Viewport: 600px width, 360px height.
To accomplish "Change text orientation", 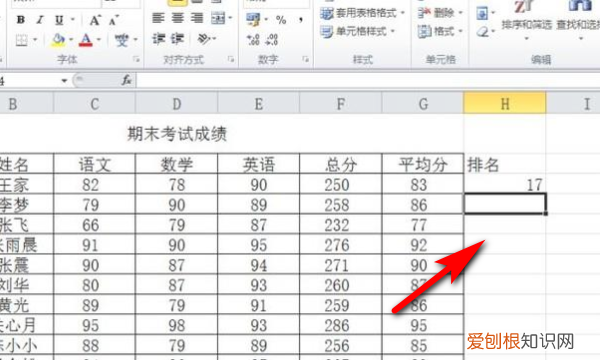I will click(204, 39).
